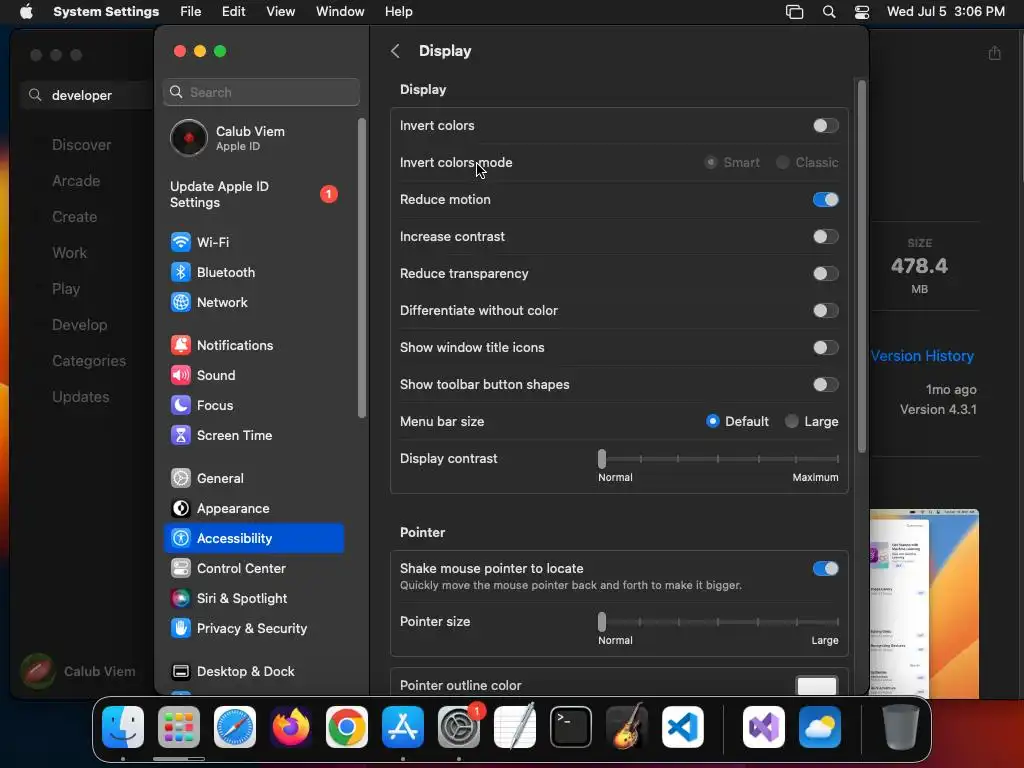Screen dimensions: 1024x768
Task: Click the Pointer size slider
Action: [718, 622]
